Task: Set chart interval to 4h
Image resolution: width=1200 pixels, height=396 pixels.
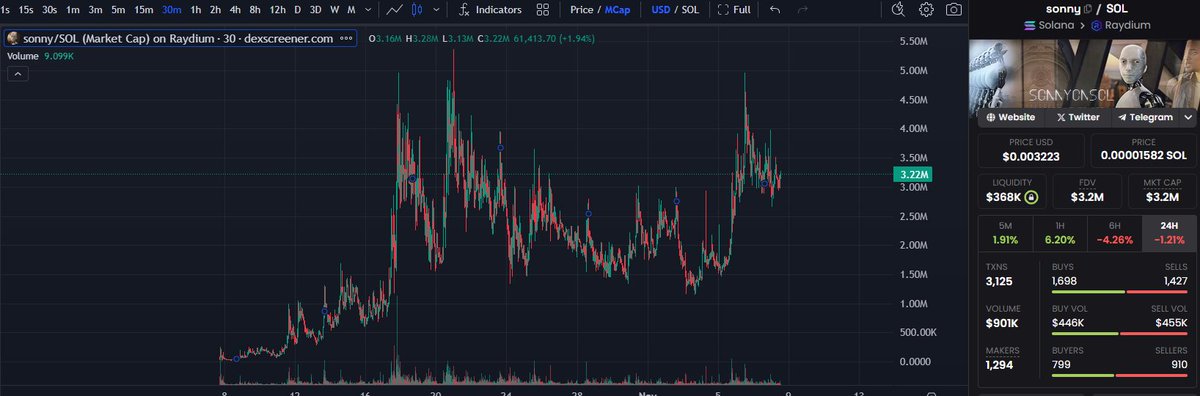Action: point(235,9)
